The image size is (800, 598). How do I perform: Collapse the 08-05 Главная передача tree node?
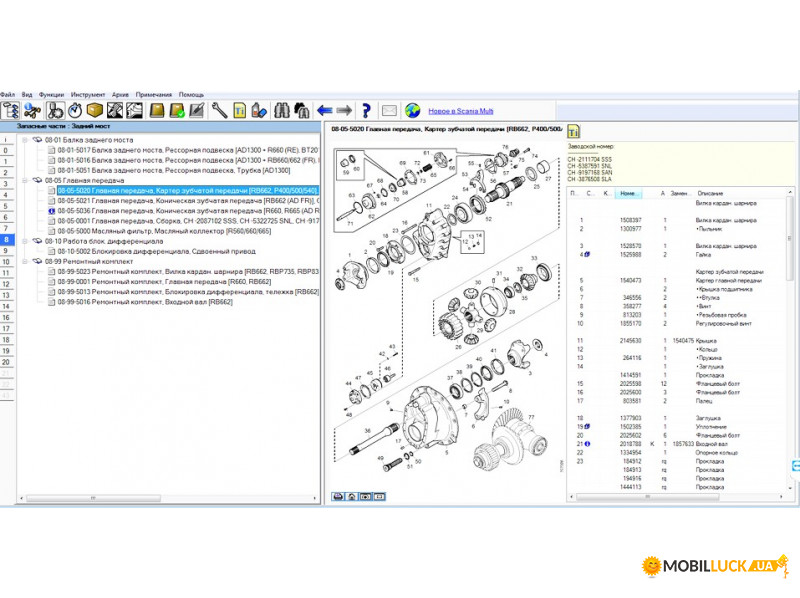(x=24, y=180)
